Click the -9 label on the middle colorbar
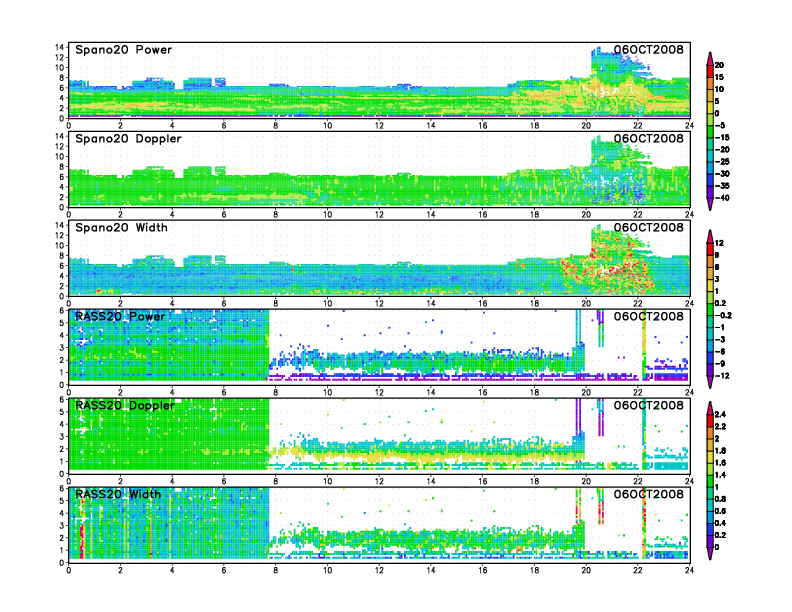The height and width of the screenshot is (612, 792). pos(720,364)
